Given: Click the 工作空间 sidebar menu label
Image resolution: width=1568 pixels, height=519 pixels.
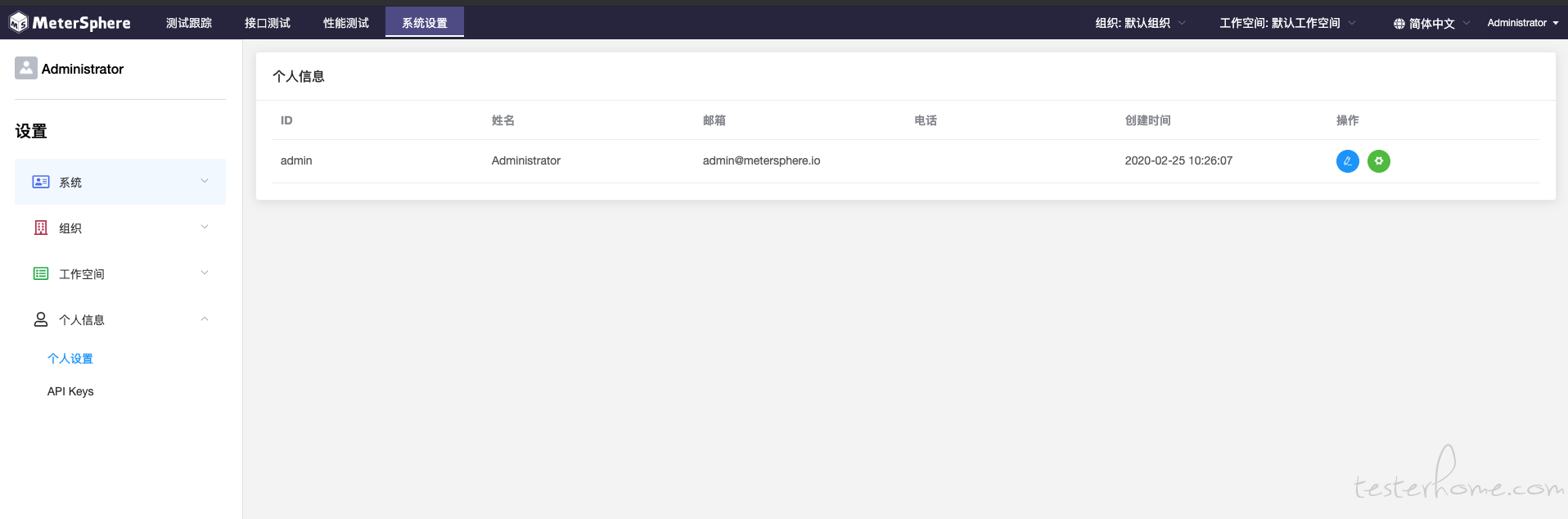Looking at the screenshot, I should (x=82, y=274).
